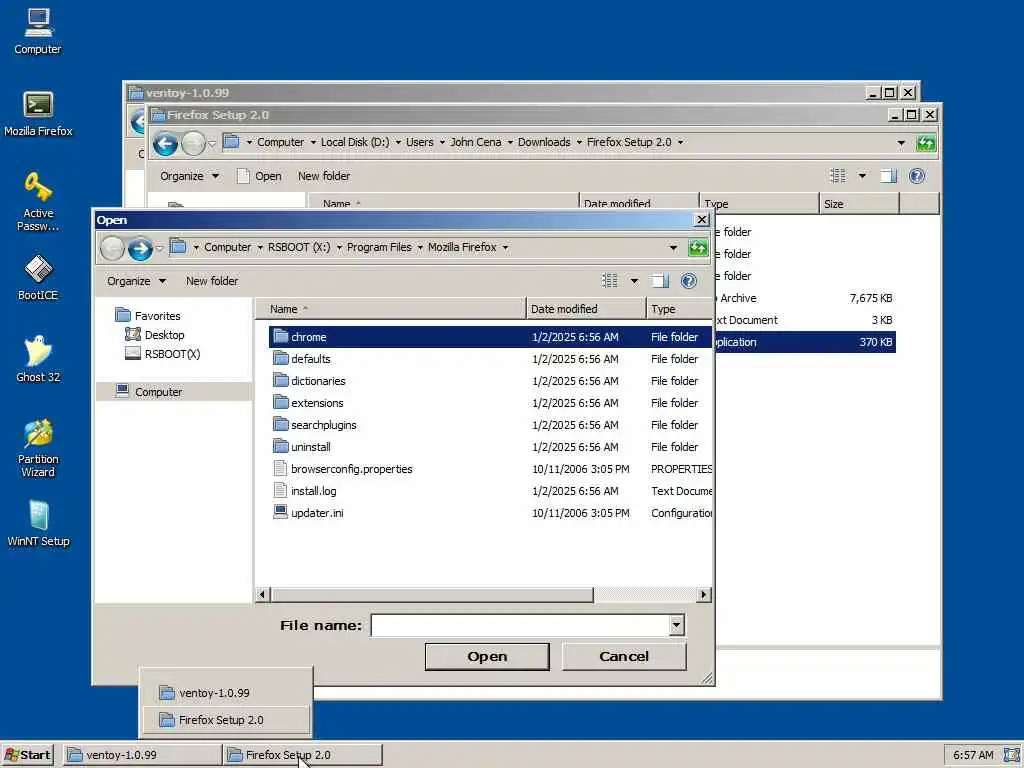
Task: Select the updater.ini file
Action: pyautogui.click(x=489, y=513)
